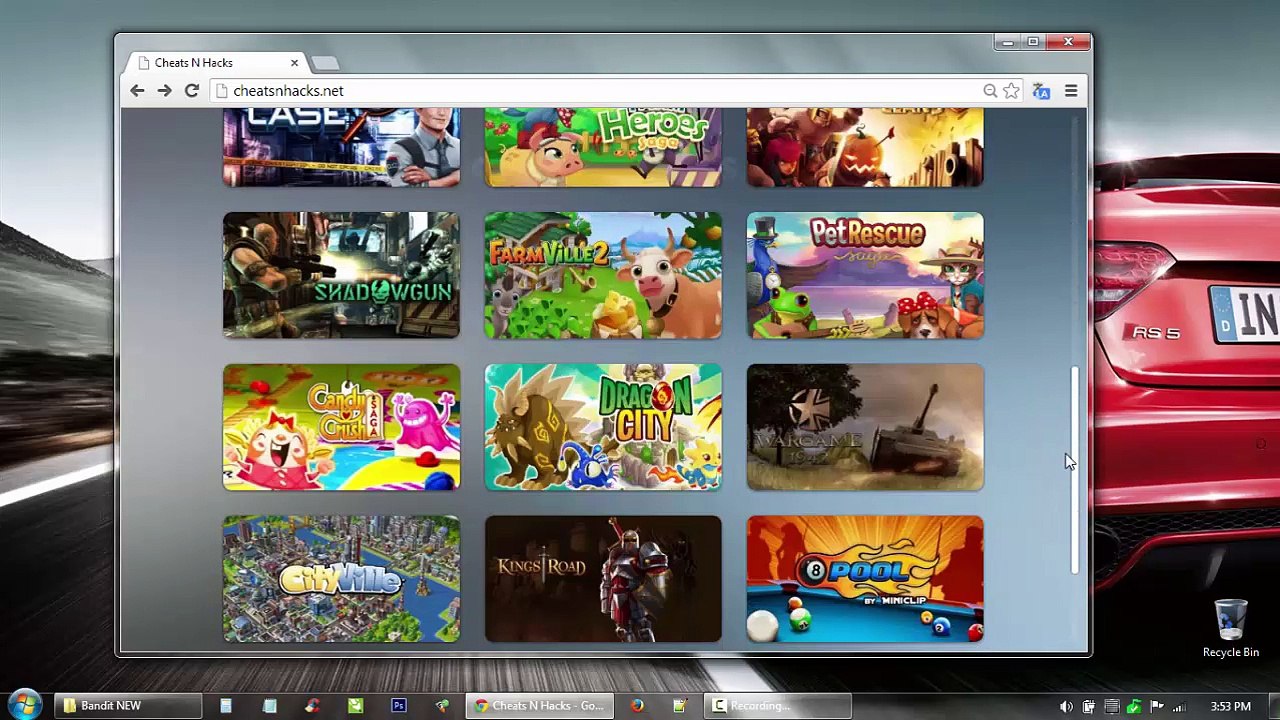Open the Firefox taskbar icon
Viewport: 1280px width, 720px height.
[637, 706]
